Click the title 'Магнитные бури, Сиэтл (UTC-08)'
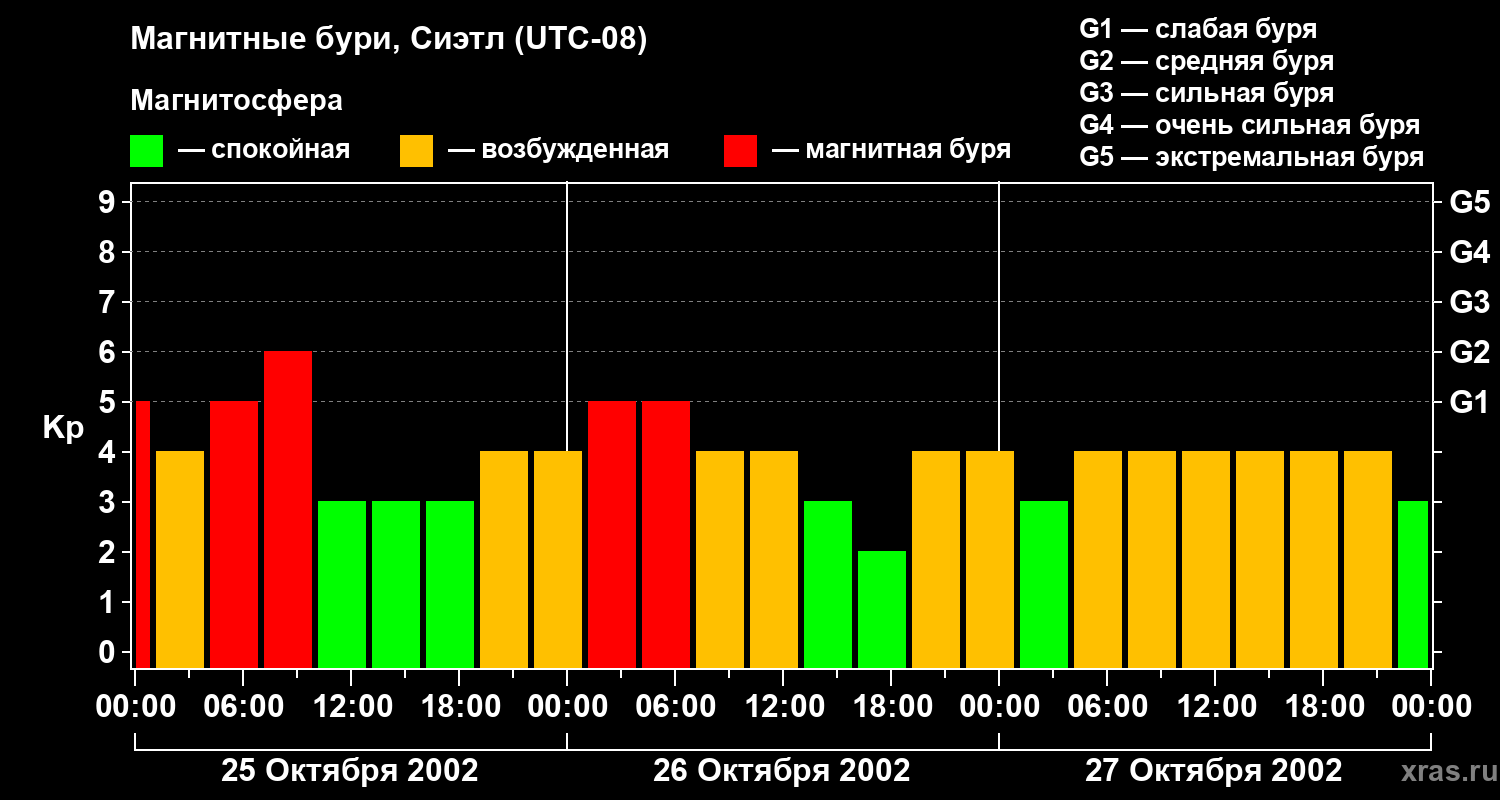This screenshot has width=1500, height=800. click(389, 40)
